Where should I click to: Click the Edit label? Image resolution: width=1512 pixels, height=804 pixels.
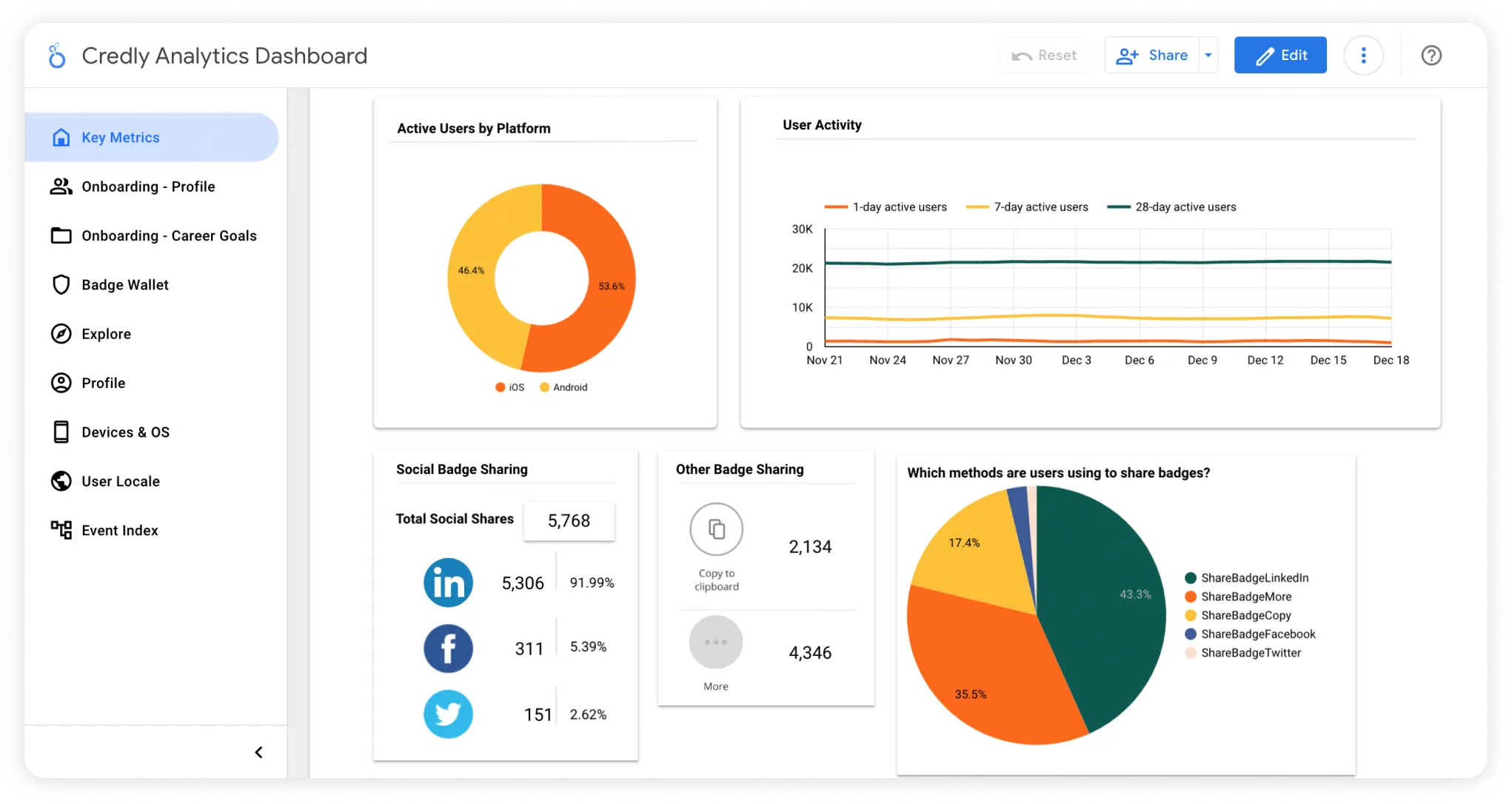click(1294, 56)
